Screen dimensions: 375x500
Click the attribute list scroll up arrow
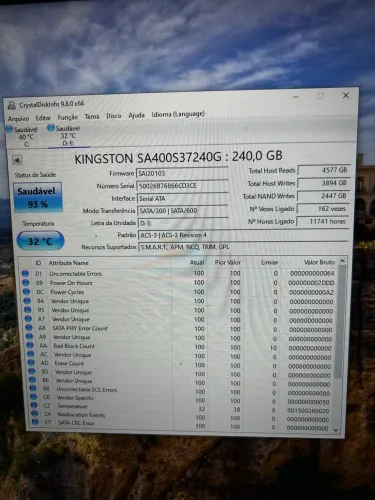pos(342,261)
